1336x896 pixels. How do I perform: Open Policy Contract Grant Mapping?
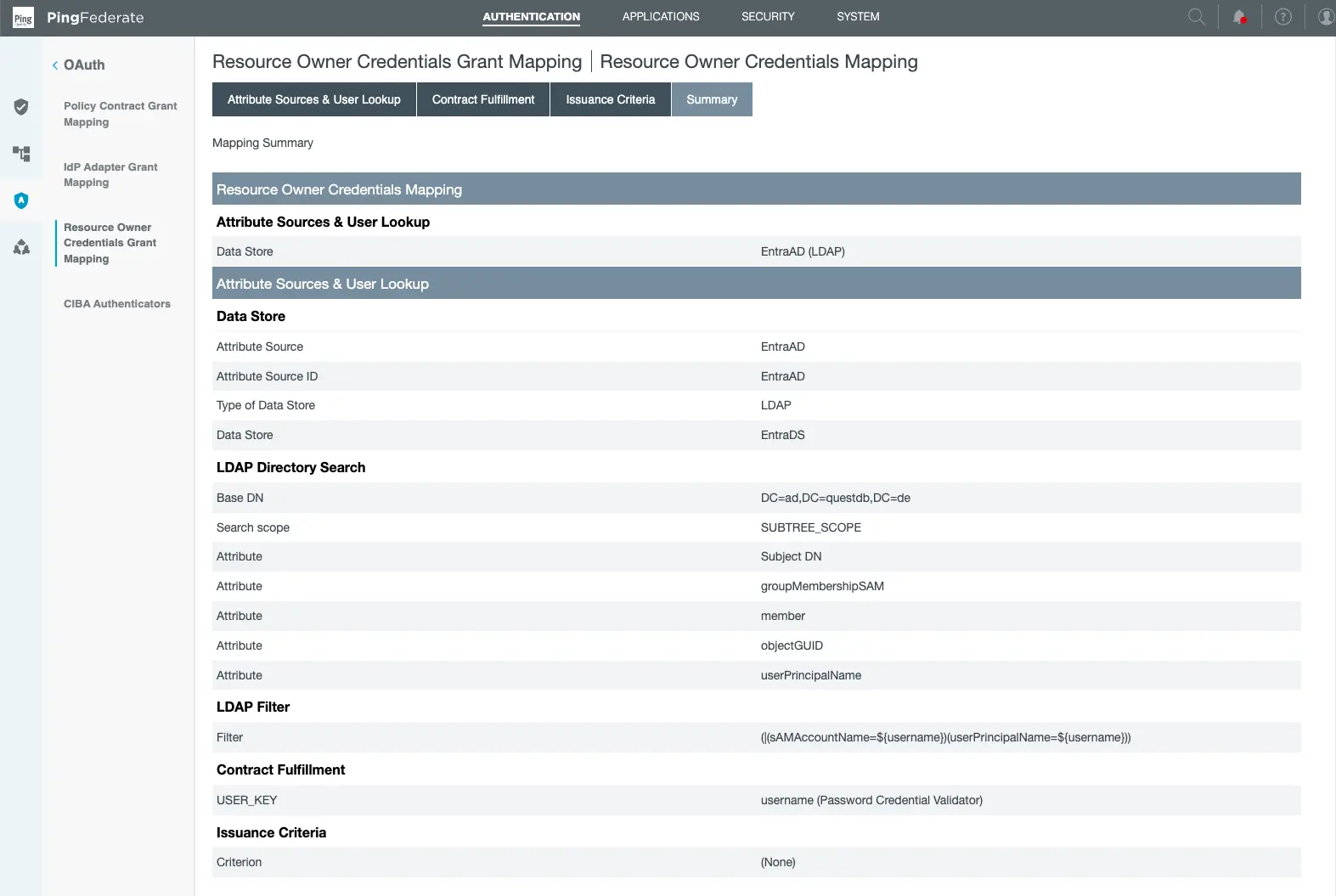coord(120,114)
